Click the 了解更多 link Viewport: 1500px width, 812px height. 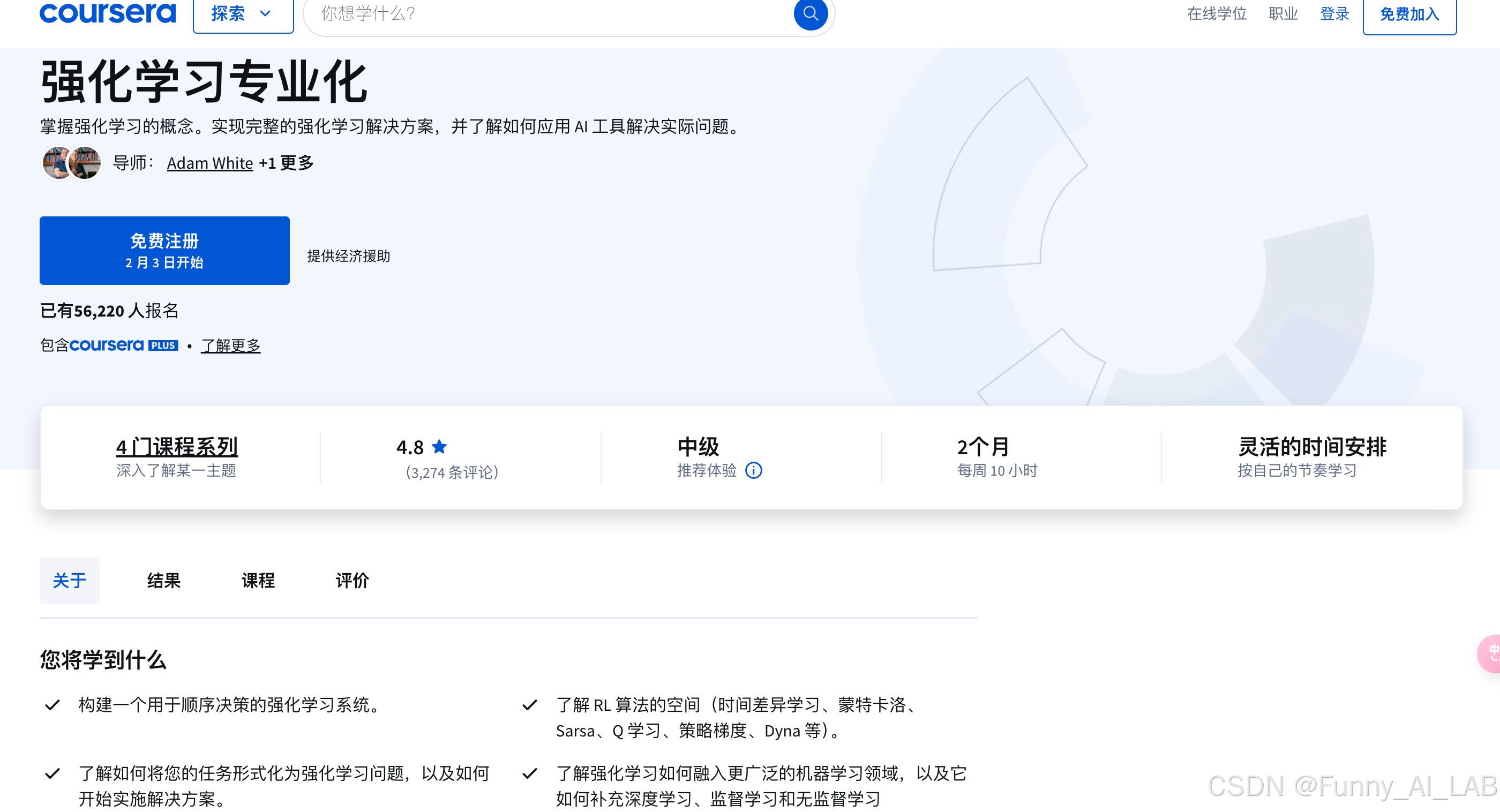pos(230,346)
